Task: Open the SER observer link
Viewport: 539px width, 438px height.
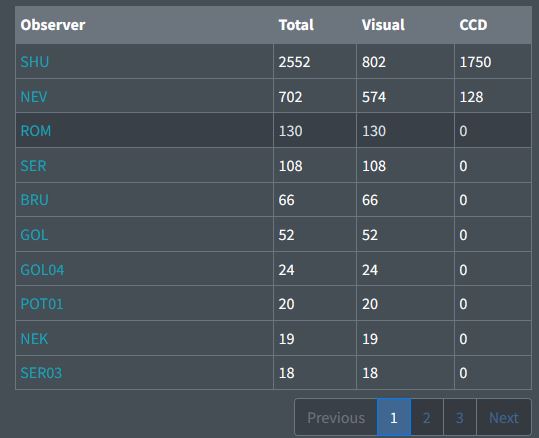Action: click(x=33, y=166)
